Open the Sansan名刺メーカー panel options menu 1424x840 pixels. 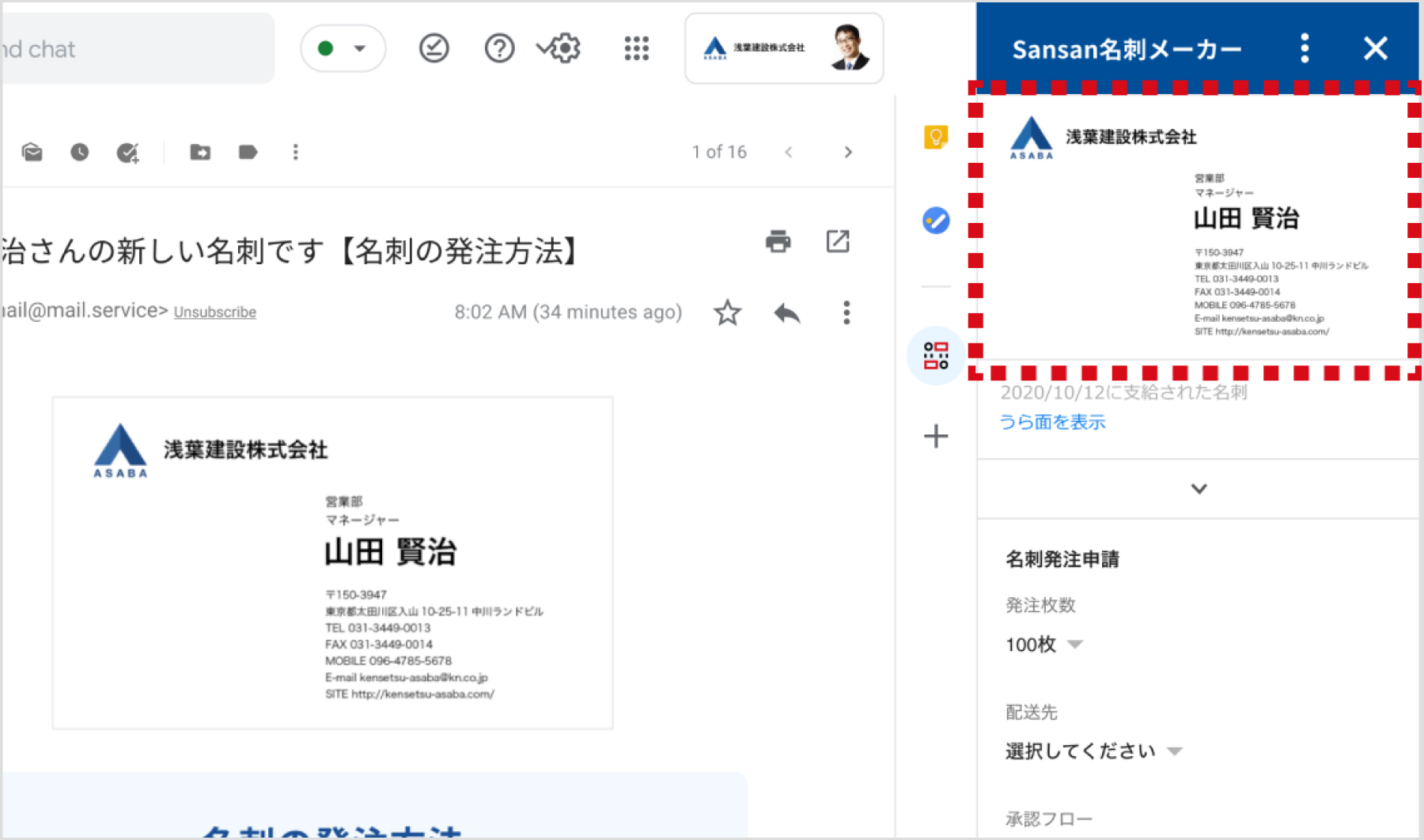click(x=1305, y=48)
